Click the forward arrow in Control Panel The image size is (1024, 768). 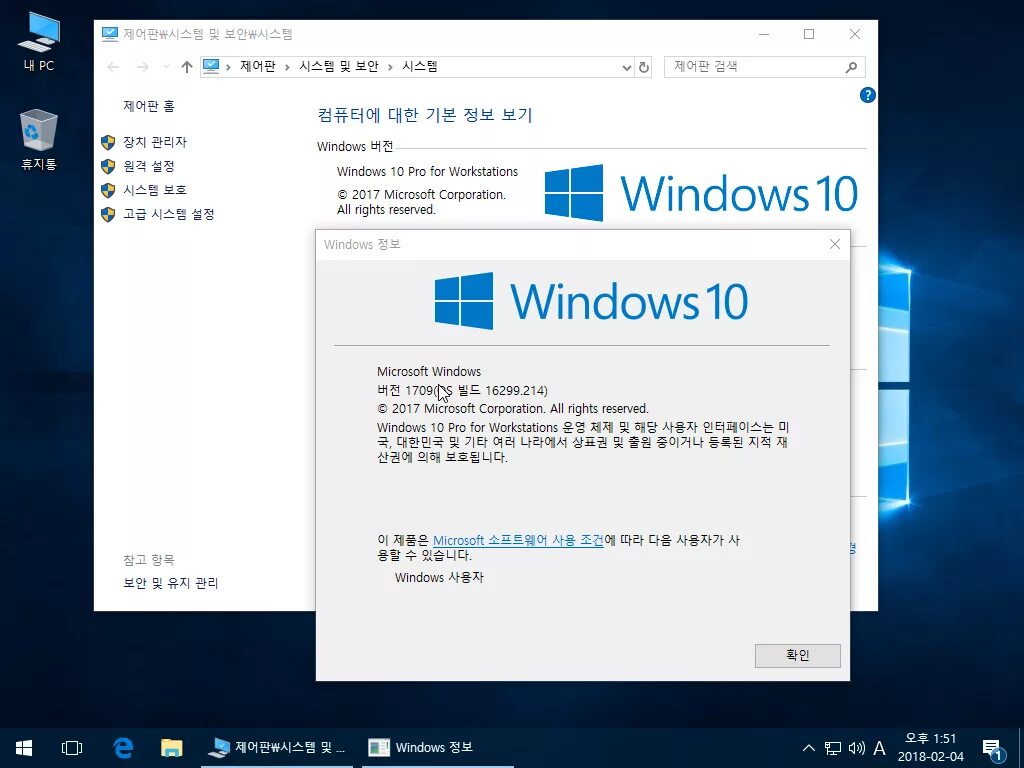[142, 67]
